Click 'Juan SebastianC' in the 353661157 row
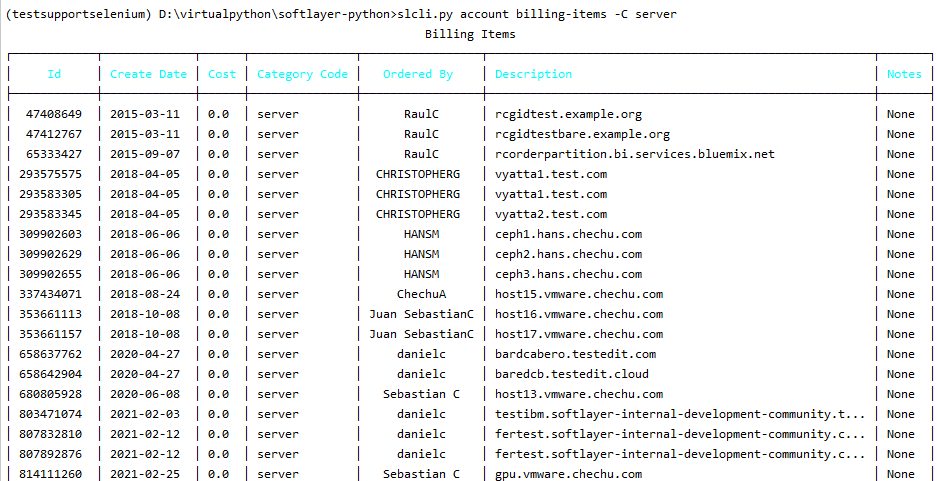The height and width of the screenshot is (481, 937). coord(421,334)
